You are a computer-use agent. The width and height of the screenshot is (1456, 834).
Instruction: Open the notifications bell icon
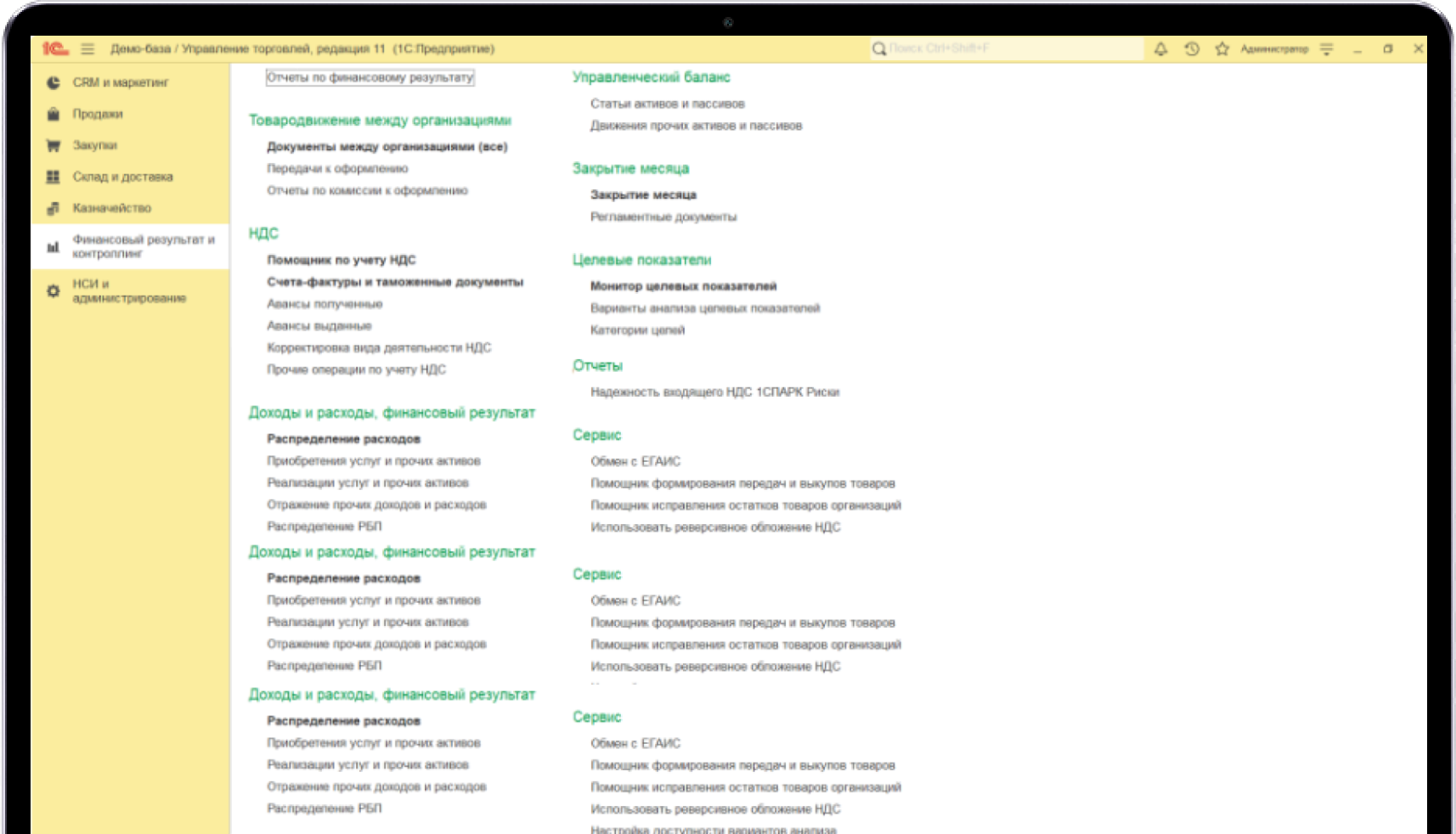coord(1160,49)
